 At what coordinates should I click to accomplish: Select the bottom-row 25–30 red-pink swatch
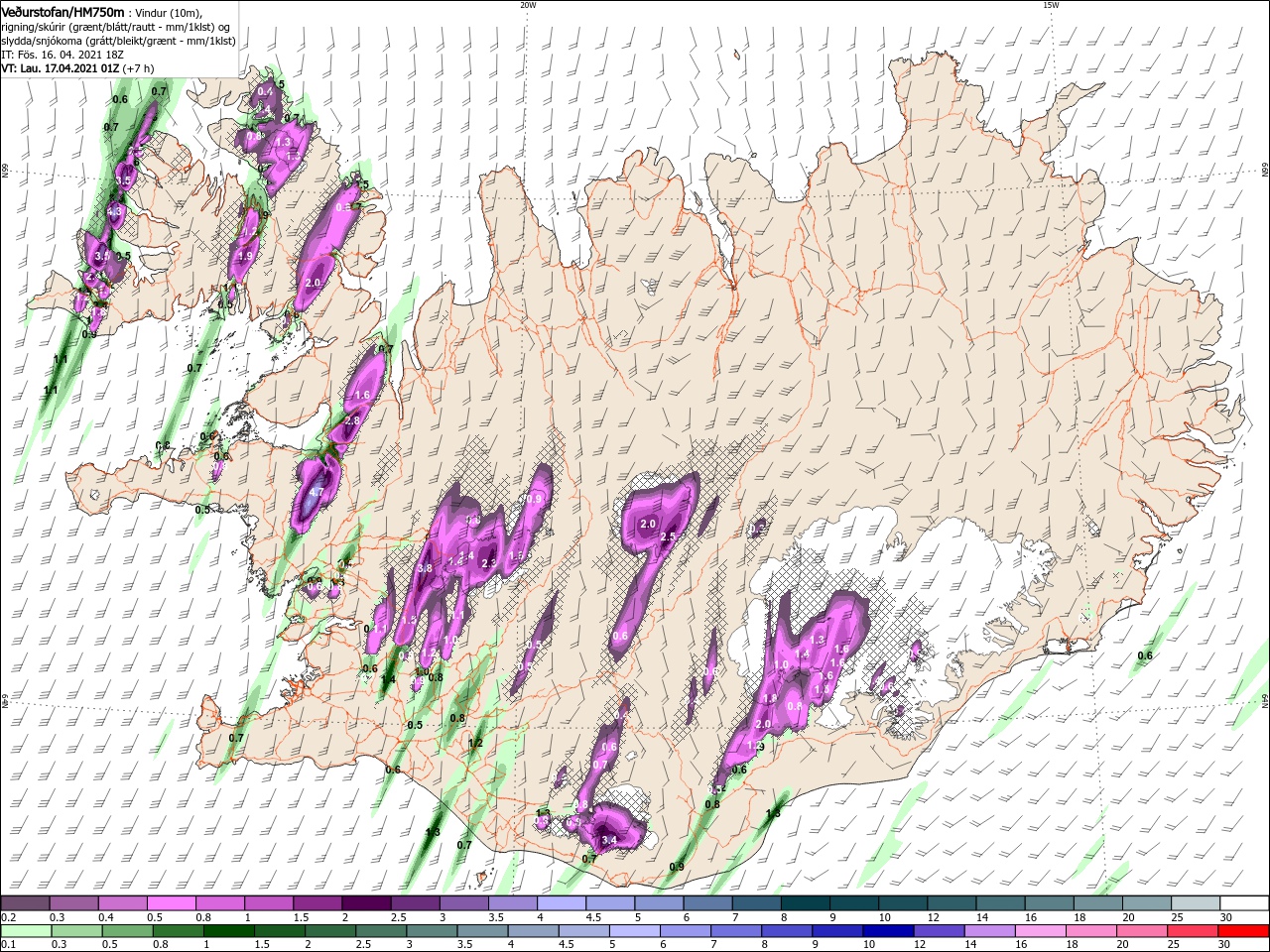tap(1195, 931)
